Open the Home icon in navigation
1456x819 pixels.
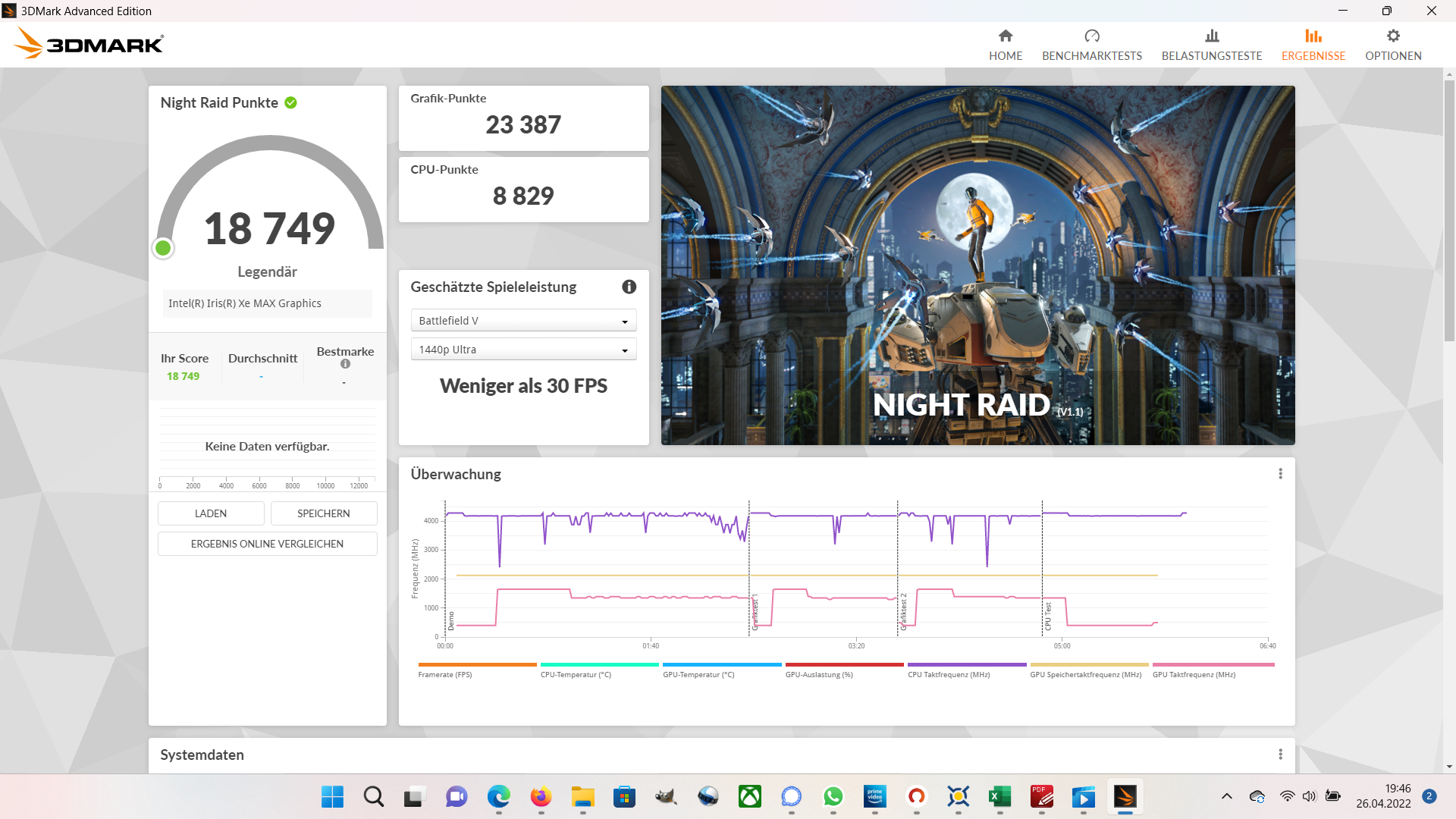[x=1006, y=36]
